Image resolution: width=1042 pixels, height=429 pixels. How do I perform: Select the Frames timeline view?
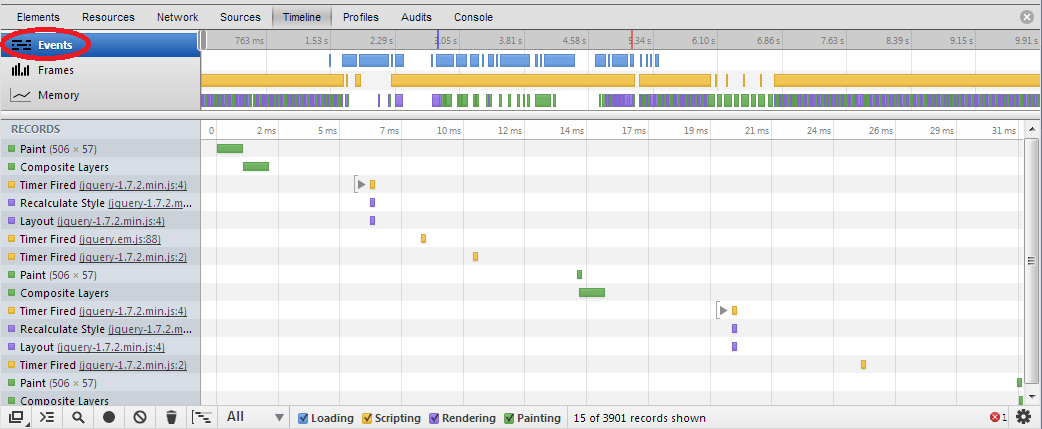click(x=100, y=70)
